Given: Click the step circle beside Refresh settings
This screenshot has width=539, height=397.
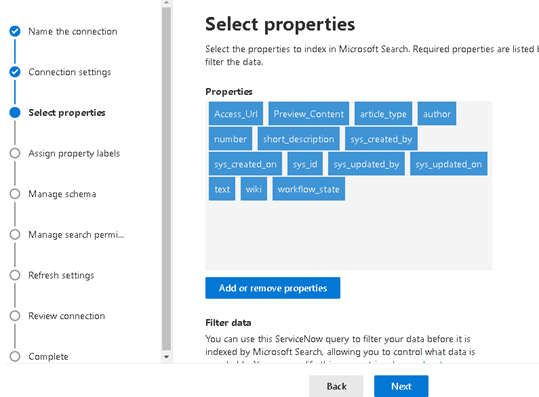Looking at the screenshot, I should pos(15,275).
